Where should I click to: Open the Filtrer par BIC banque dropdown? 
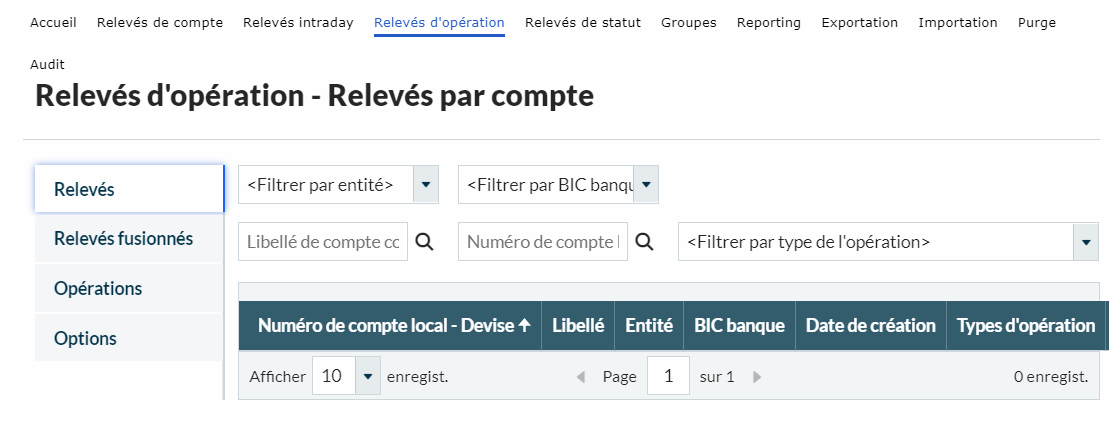[646, 185]
